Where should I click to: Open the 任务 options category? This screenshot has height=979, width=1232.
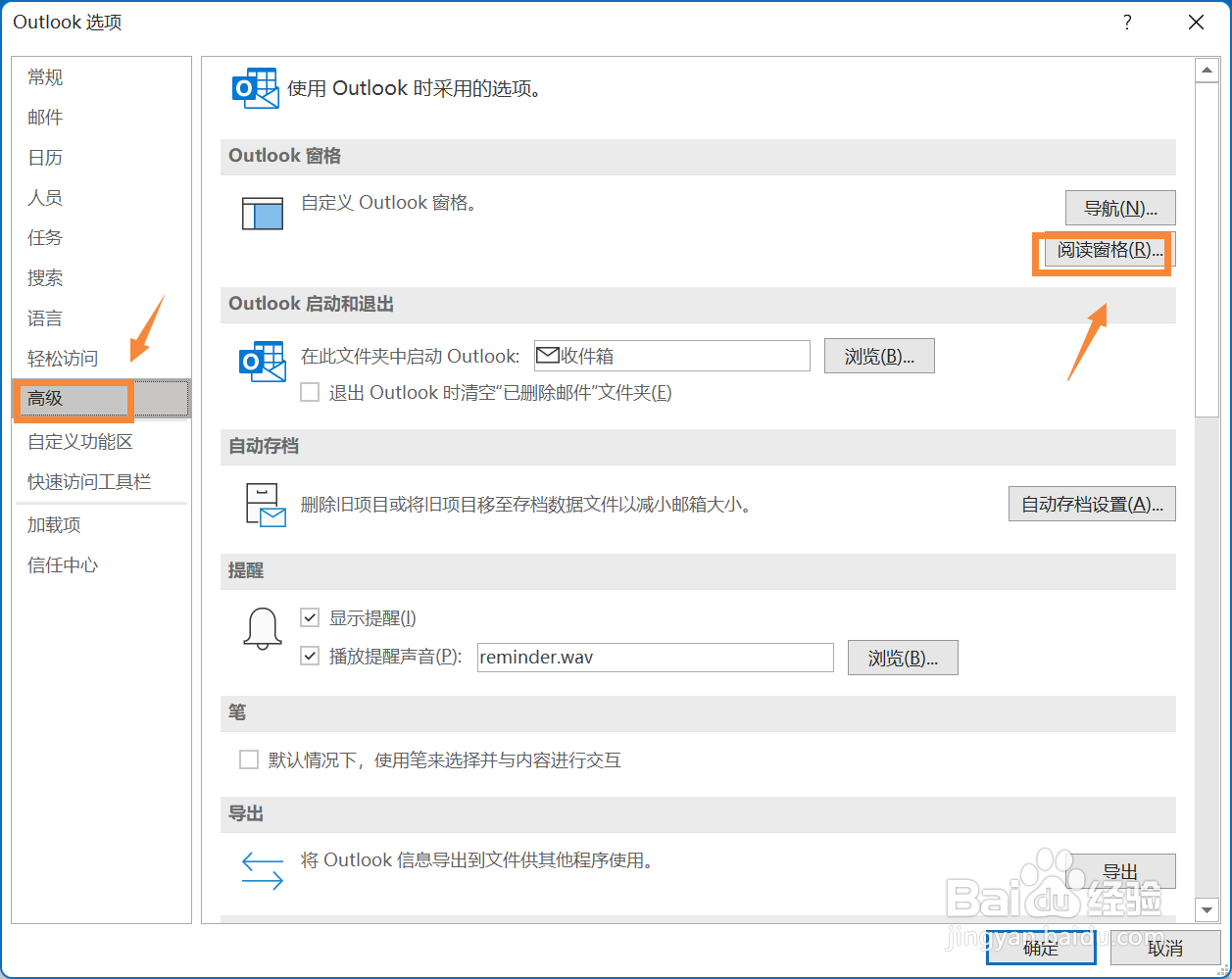102,238
